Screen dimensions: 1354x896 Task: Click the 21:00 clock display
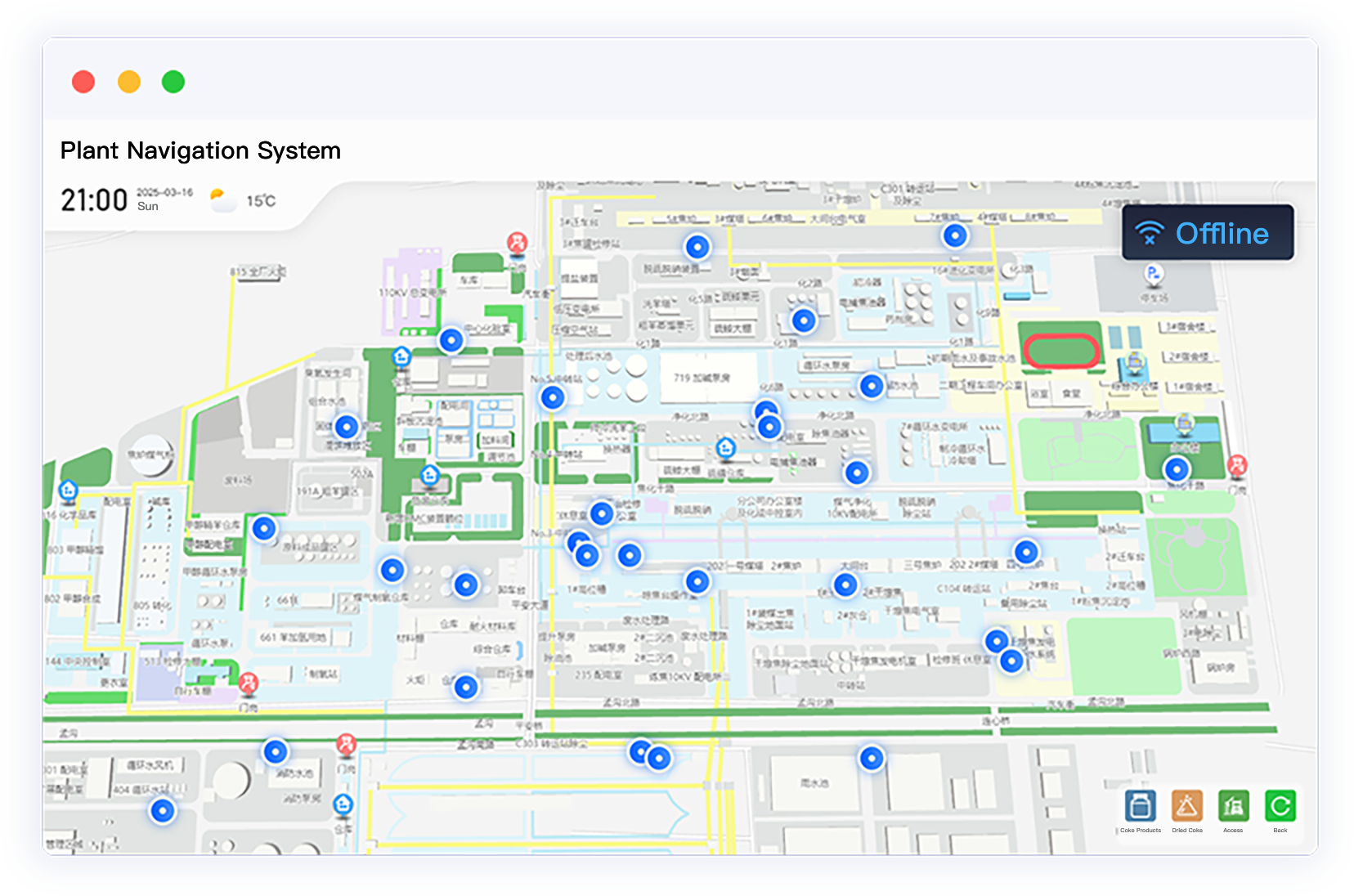(x=94, y=200)
